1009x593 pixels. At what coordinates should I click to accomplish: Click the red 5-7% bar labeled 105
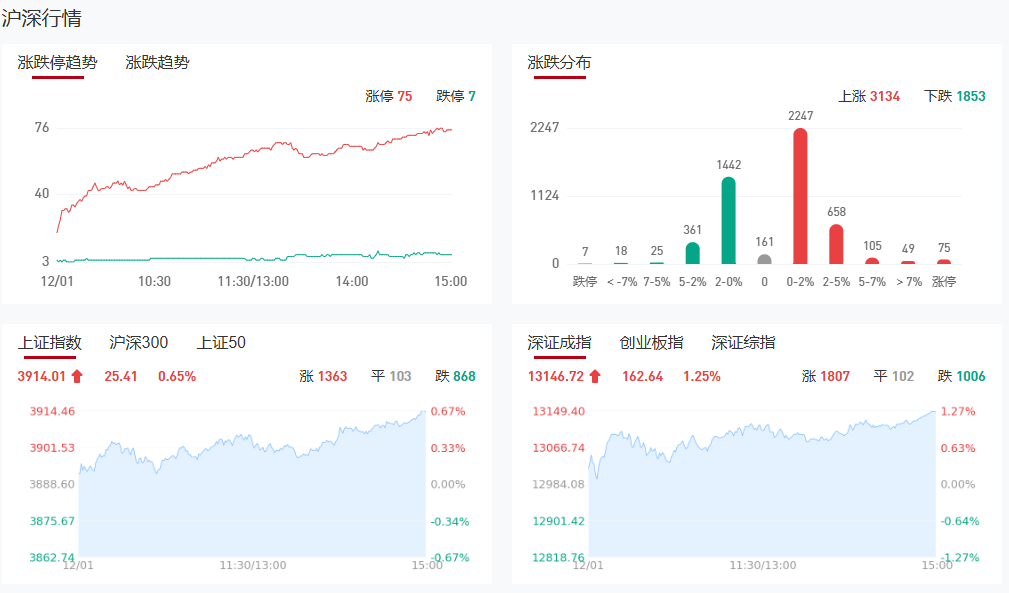tap(872, 261)
